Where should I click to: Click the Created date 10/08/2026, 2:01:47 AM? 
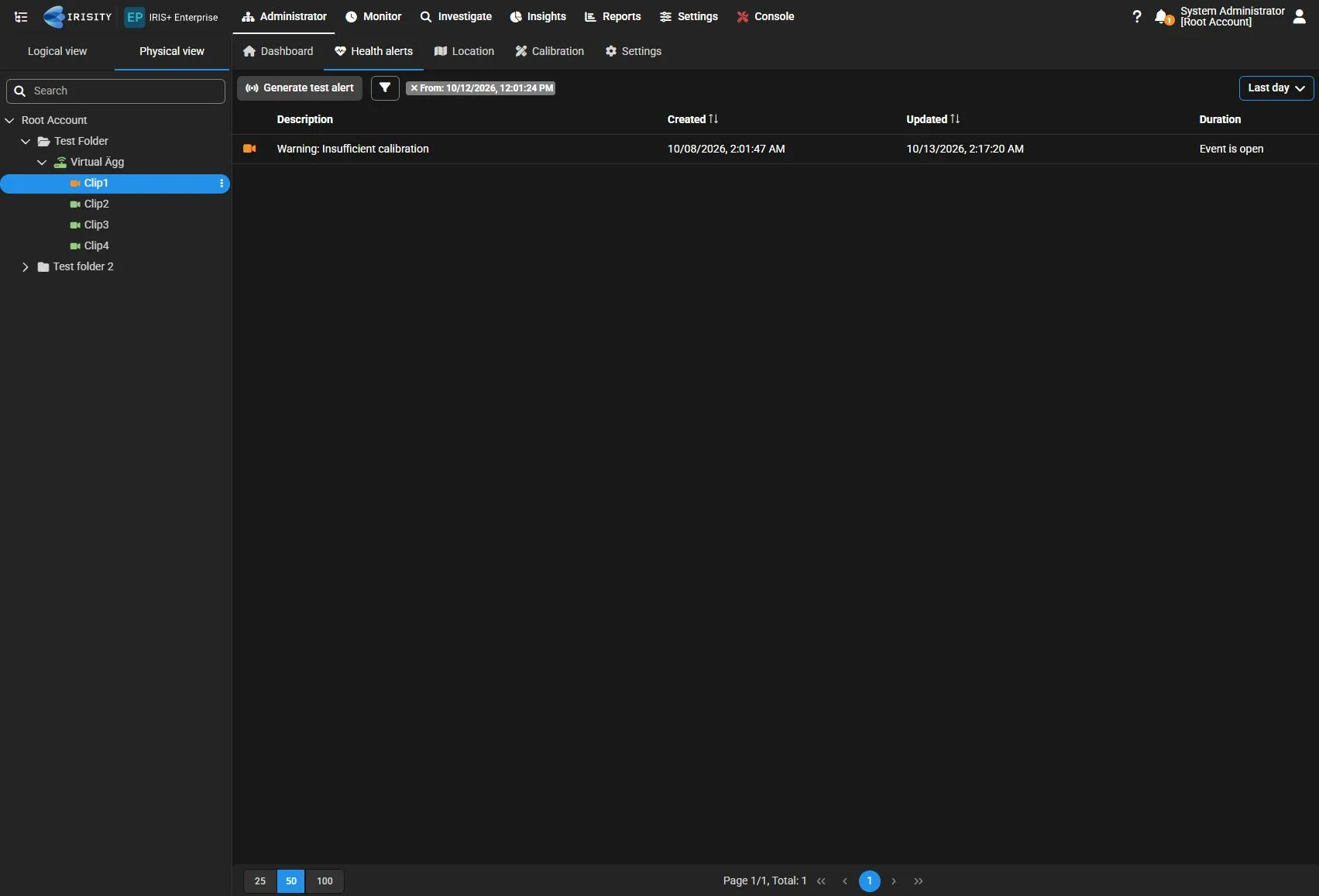pos(726,149)
